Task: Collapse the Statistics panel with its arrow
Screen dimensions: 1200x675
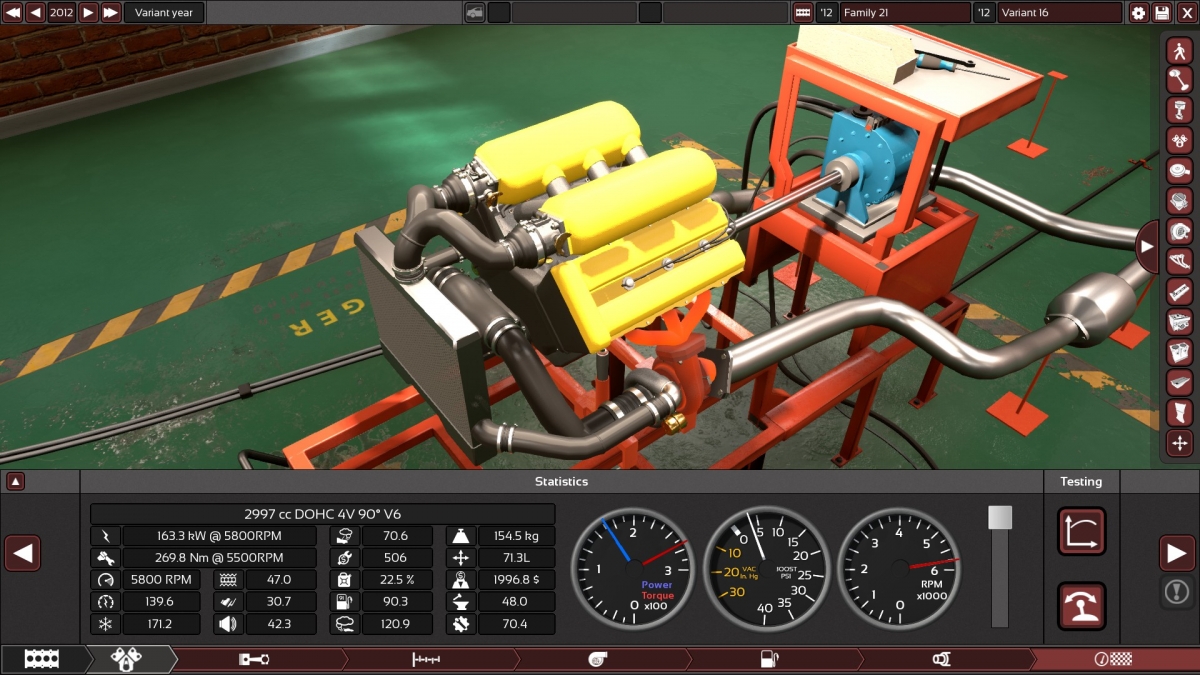Action: (x=14, y=481)
